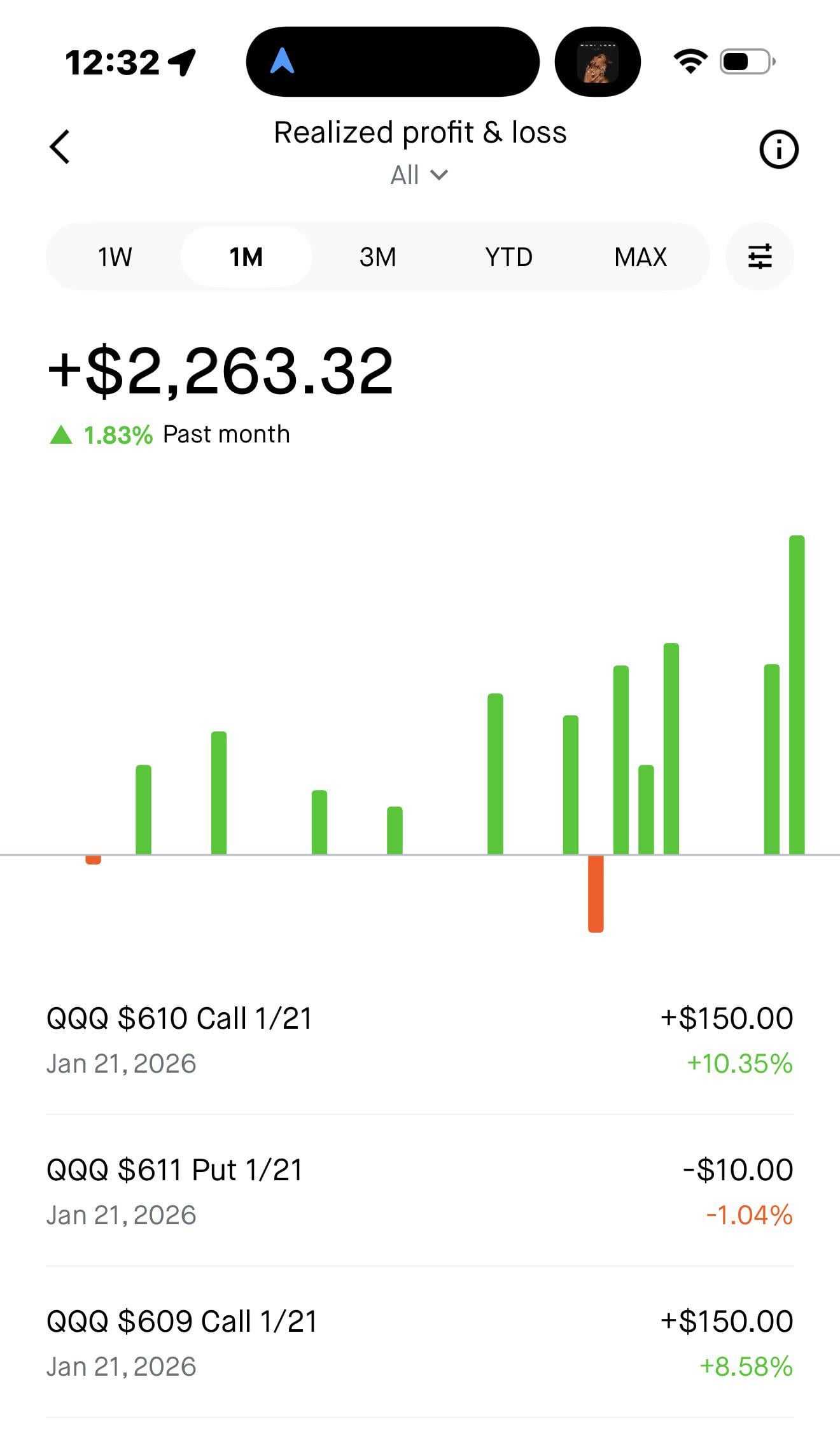840x1454 pixels.
Task: Tap the back arrow icon
Action: [x=60, y=148]
